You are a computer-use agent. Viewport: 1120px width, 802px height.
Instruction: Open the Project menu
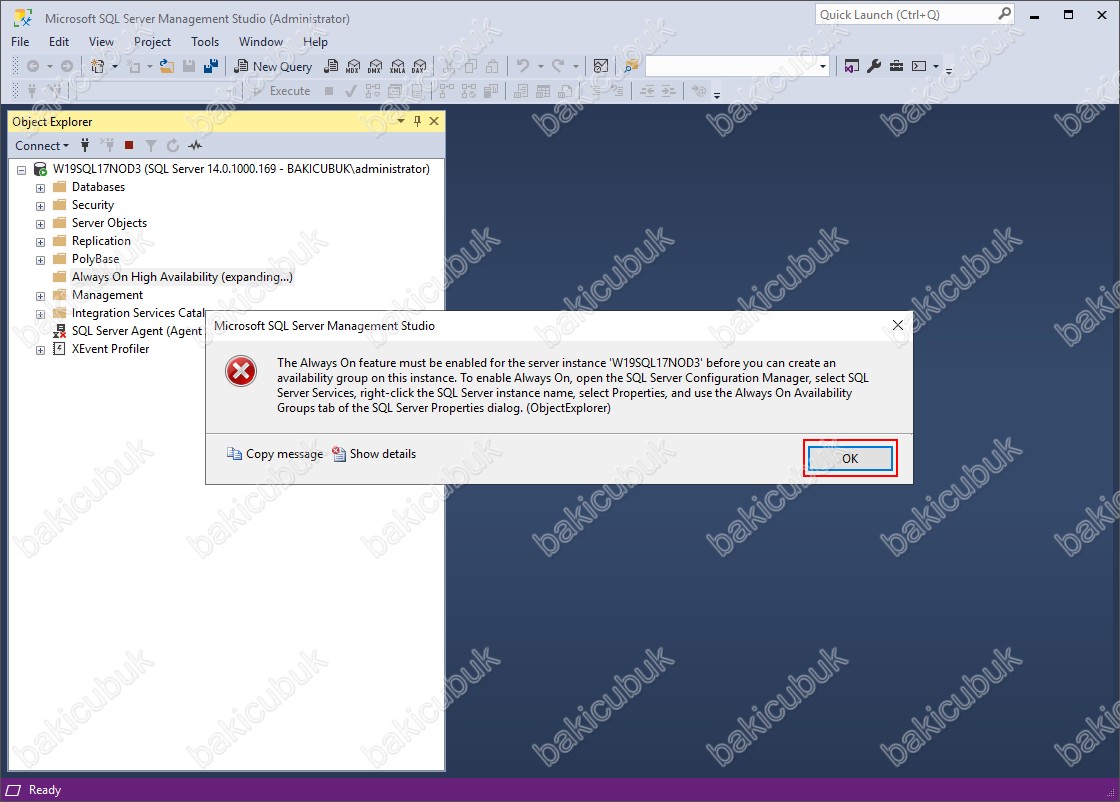click(152, 41)
